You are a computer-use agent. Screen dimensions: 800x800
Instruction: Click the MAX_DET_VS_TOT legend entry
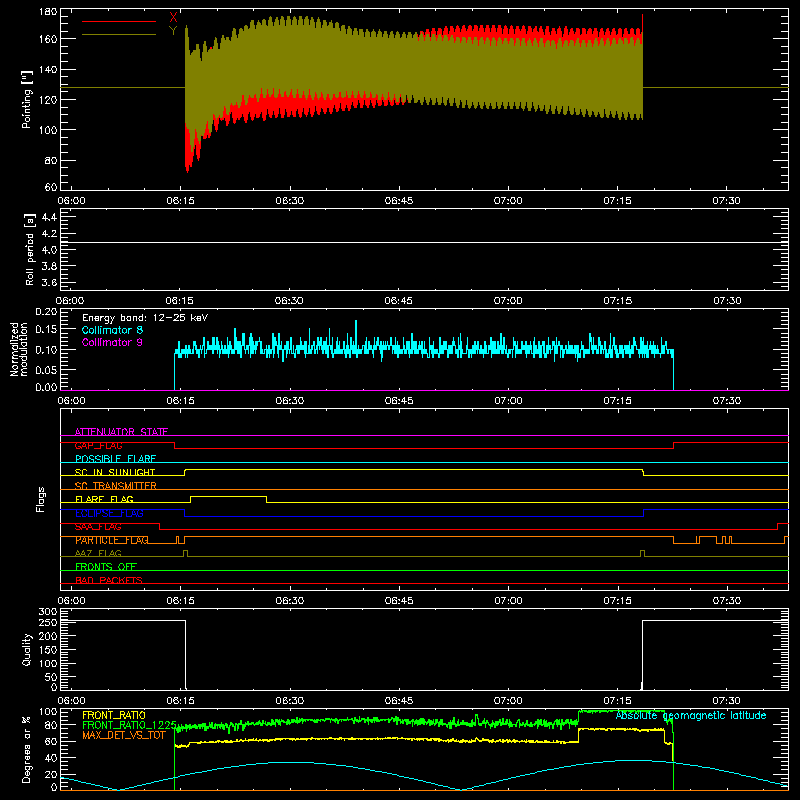[124, 735]
